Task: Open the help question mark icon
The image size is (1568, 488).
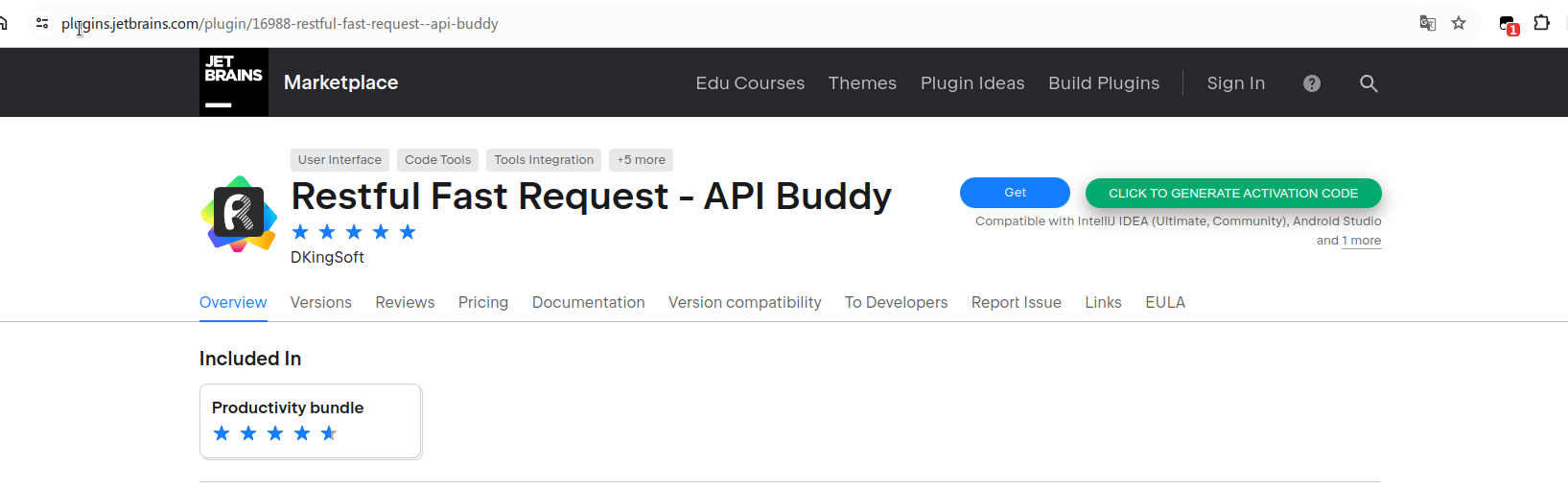Action: point(1312,83)
